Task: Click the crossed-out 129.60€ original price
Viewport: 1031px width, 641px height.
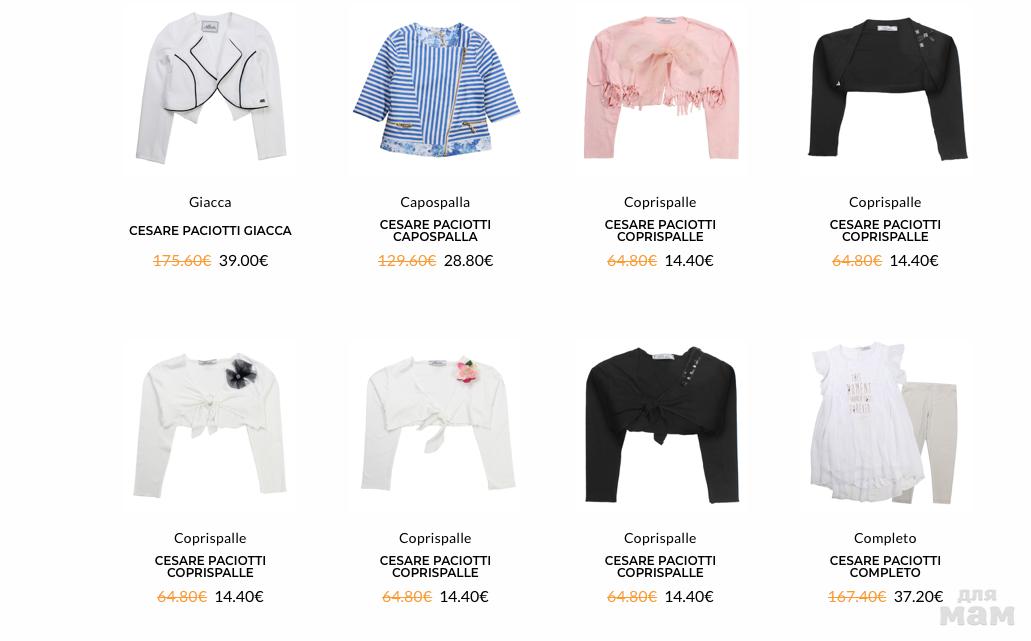Action: click(x=407, y=260)
